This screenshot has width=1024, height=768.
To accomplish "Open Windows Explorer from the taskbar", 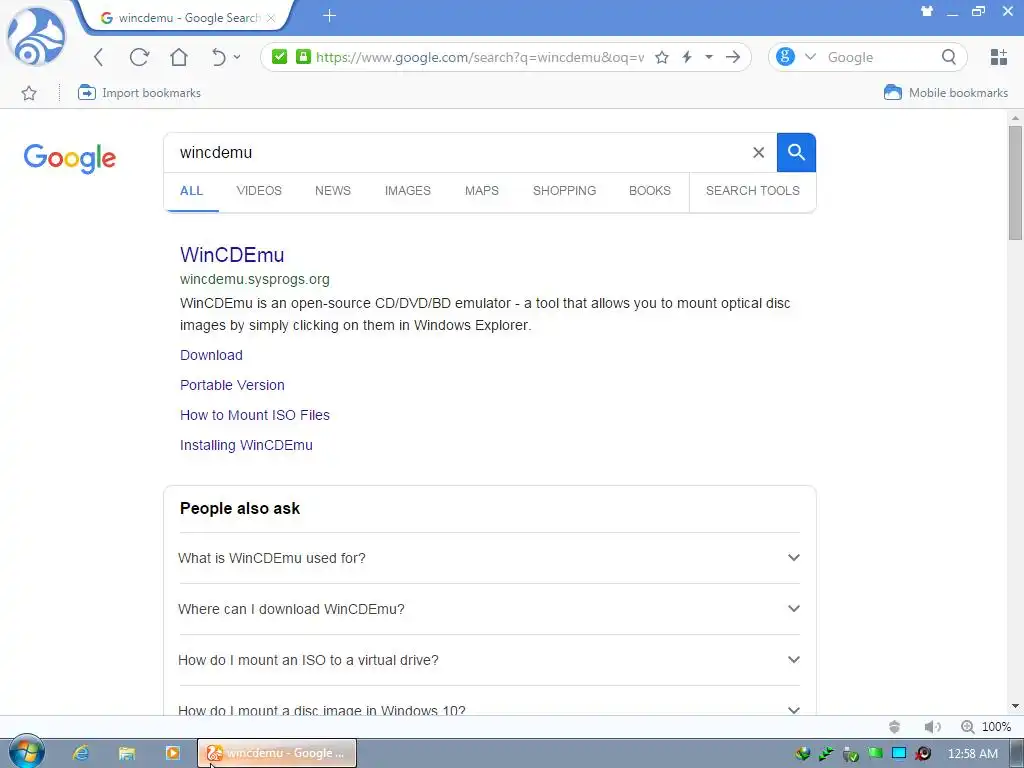I will coord(127,753).
